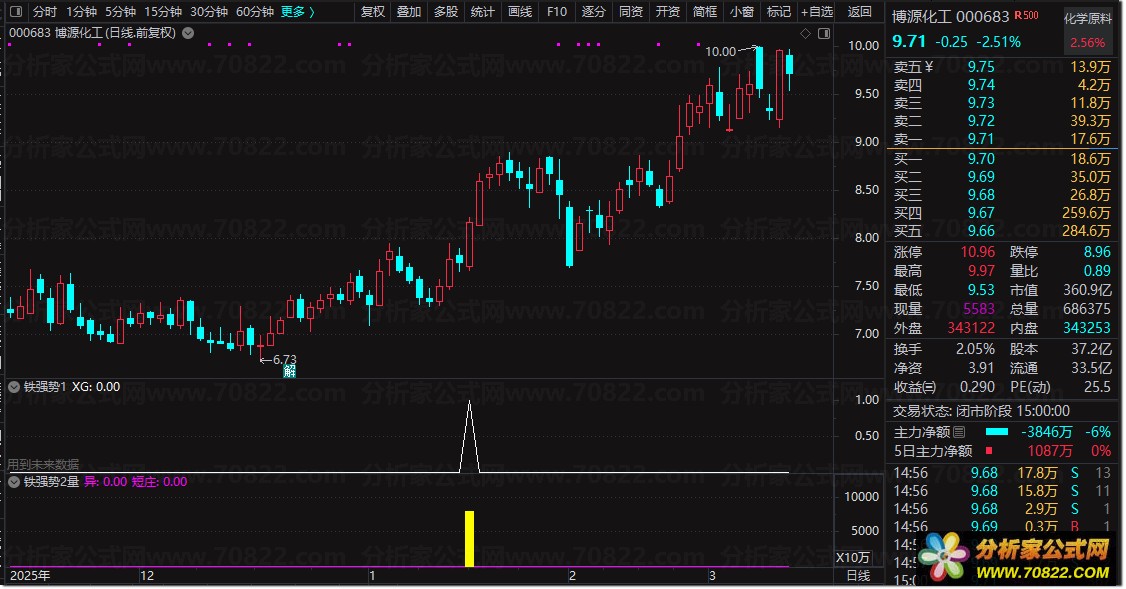
Task: Click the 铁强势1 indicator name
Action: coord(45,386)
